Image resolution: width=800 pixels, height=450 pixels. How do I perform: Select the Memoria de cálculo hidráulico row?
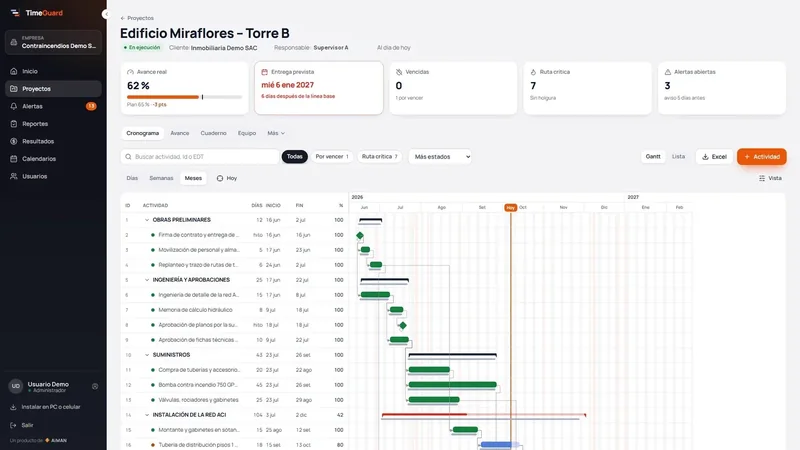pos(235,310)
